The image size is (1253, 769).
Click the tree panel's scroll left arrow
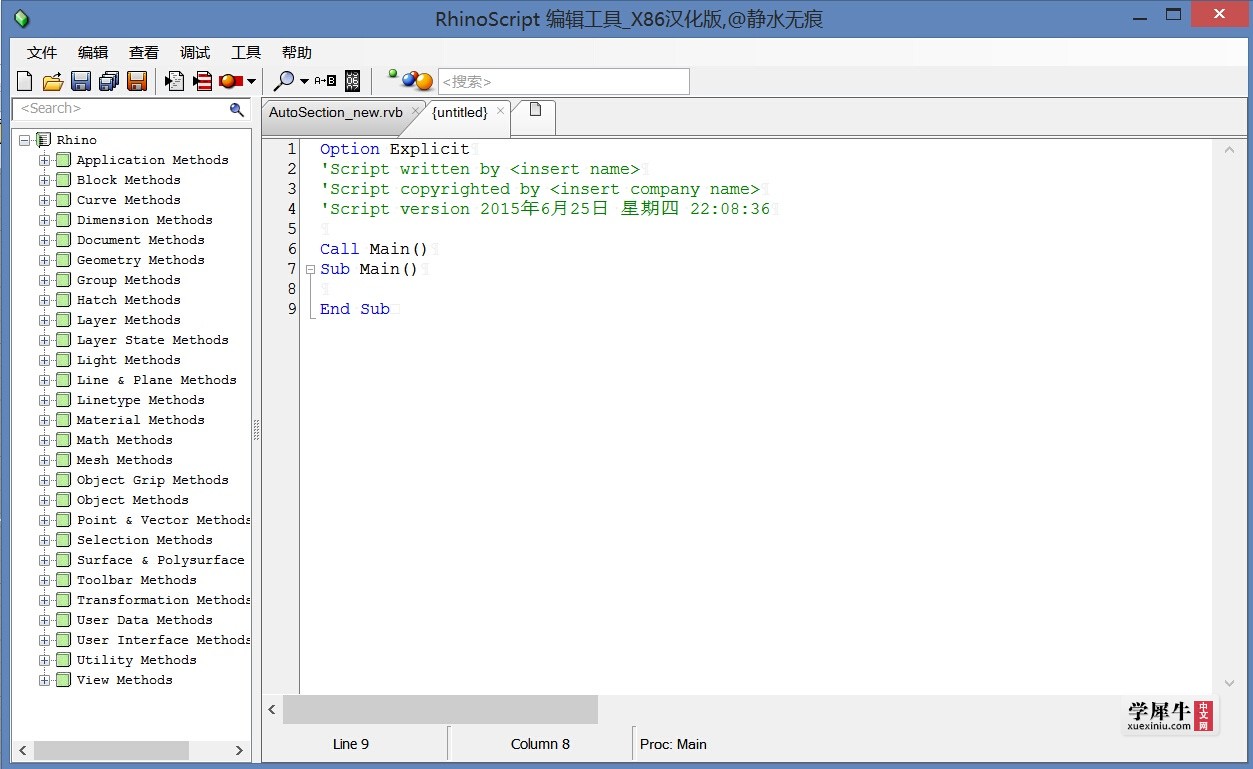point(23,750)
